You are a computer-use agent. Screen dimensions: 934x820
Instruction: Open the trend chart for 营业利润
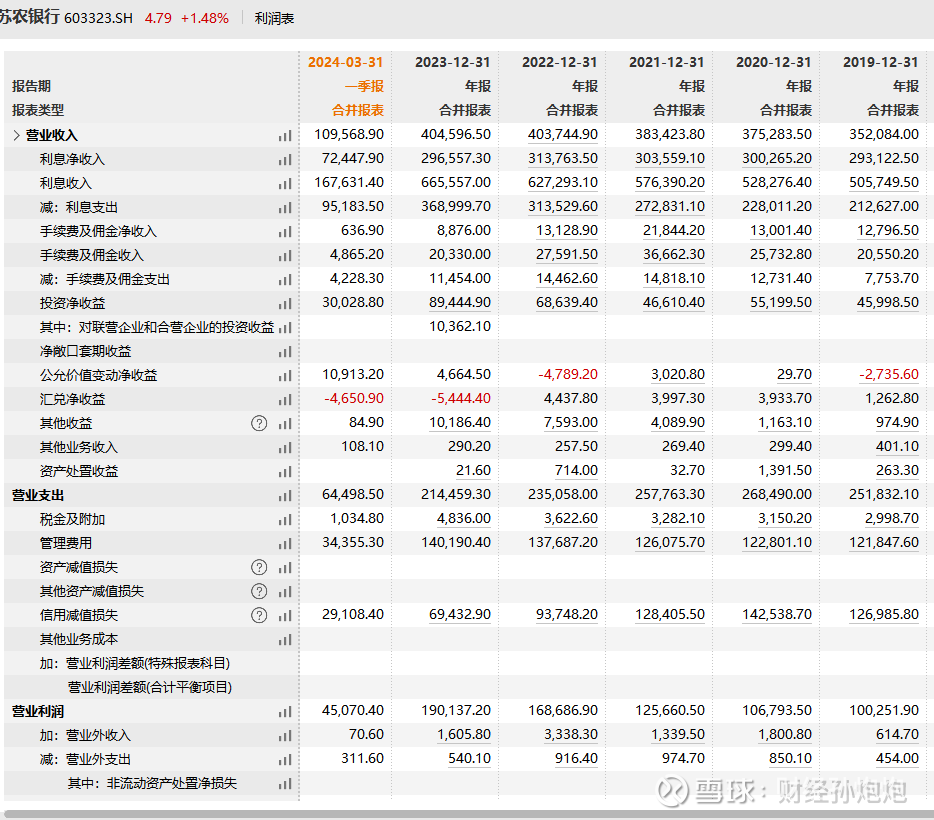click(x=285, y=711)
